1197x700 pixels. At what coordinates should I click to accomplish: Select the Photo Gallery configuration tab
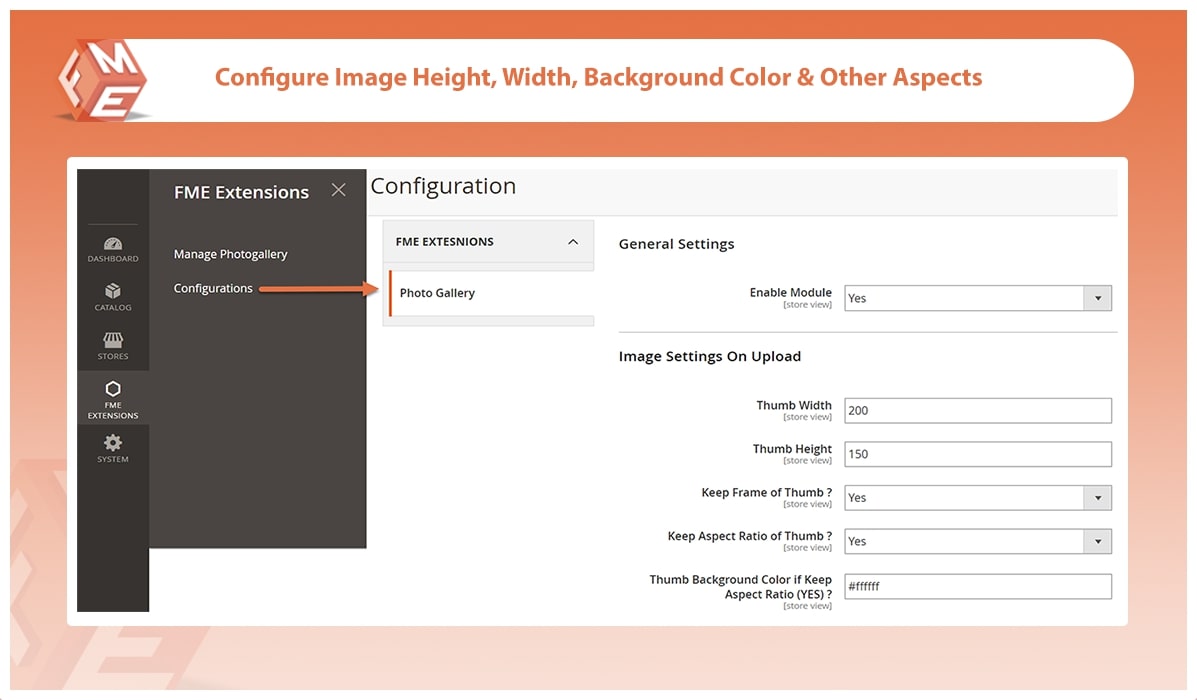[x=438, y=293]
